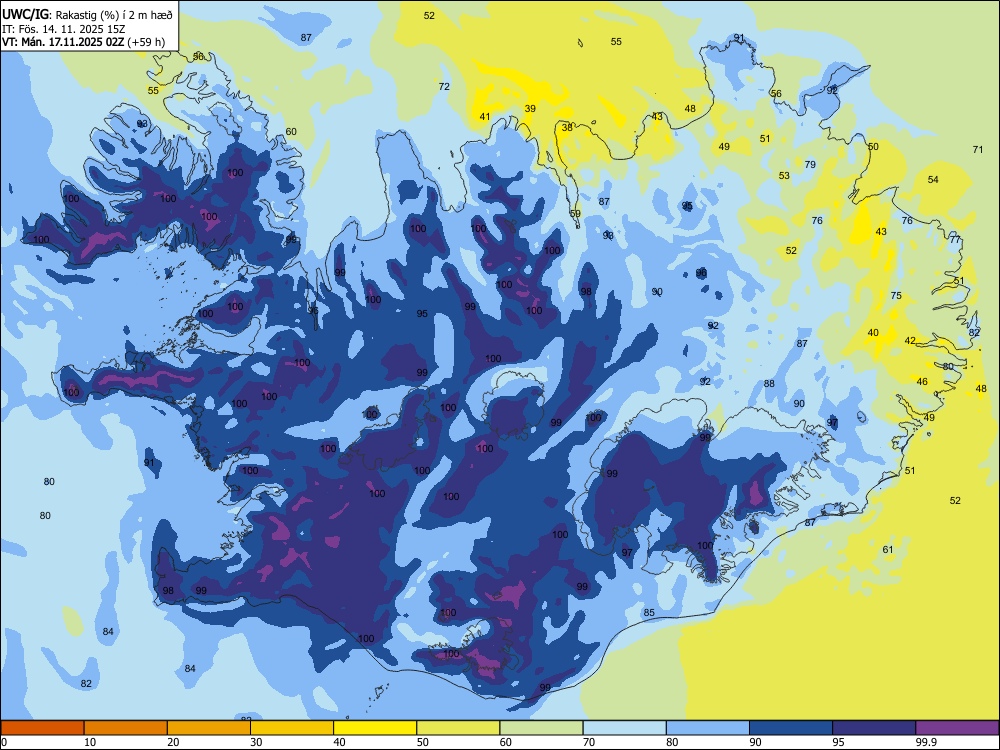Image resolution: width=1000 pixels, height=750 pixels.
Task: Click the UWC/IG title label
Action: click(25, 13)
